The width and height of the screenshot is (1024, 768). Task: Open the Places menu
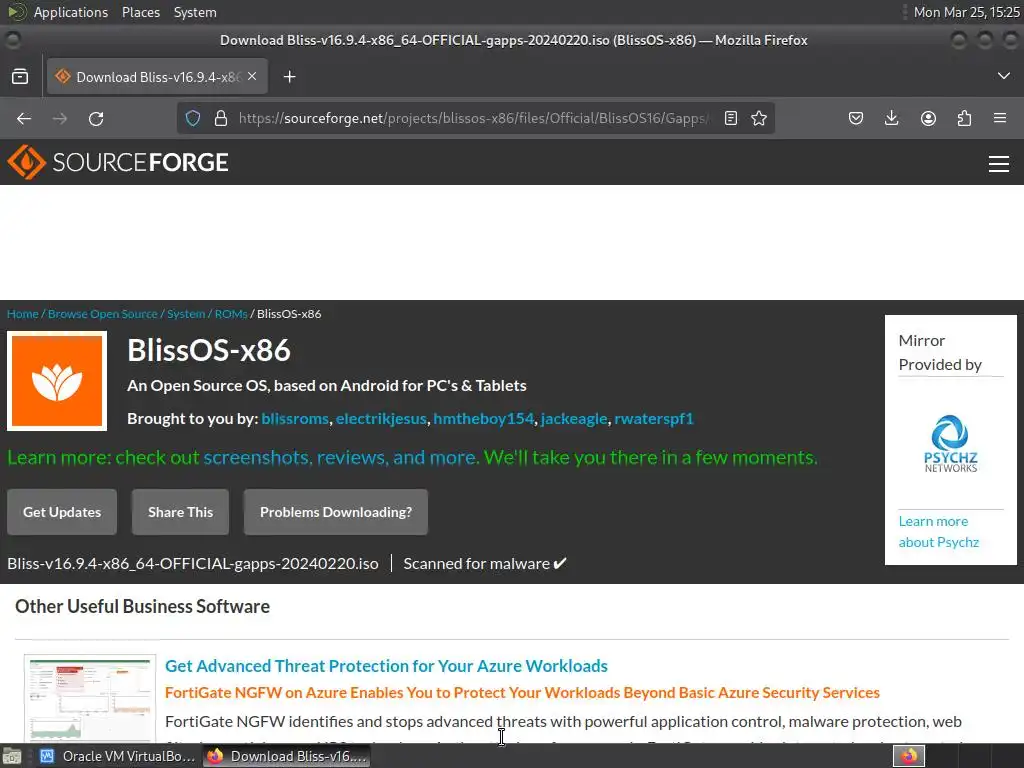(140, 12)
